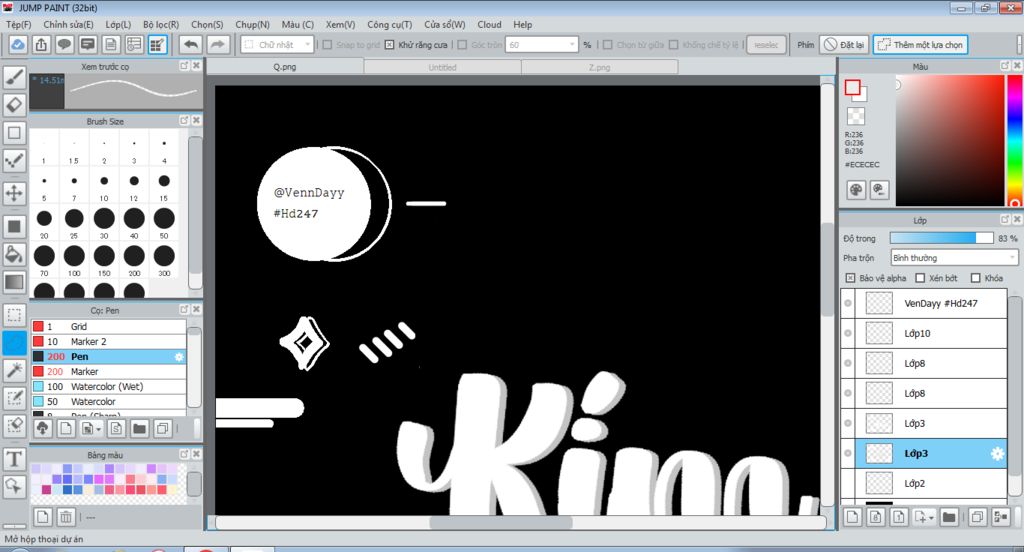Open color palette icon in Màu panel
This screenshot has height=552, width=1024.
pyautogui.click(x=856, y=190)
